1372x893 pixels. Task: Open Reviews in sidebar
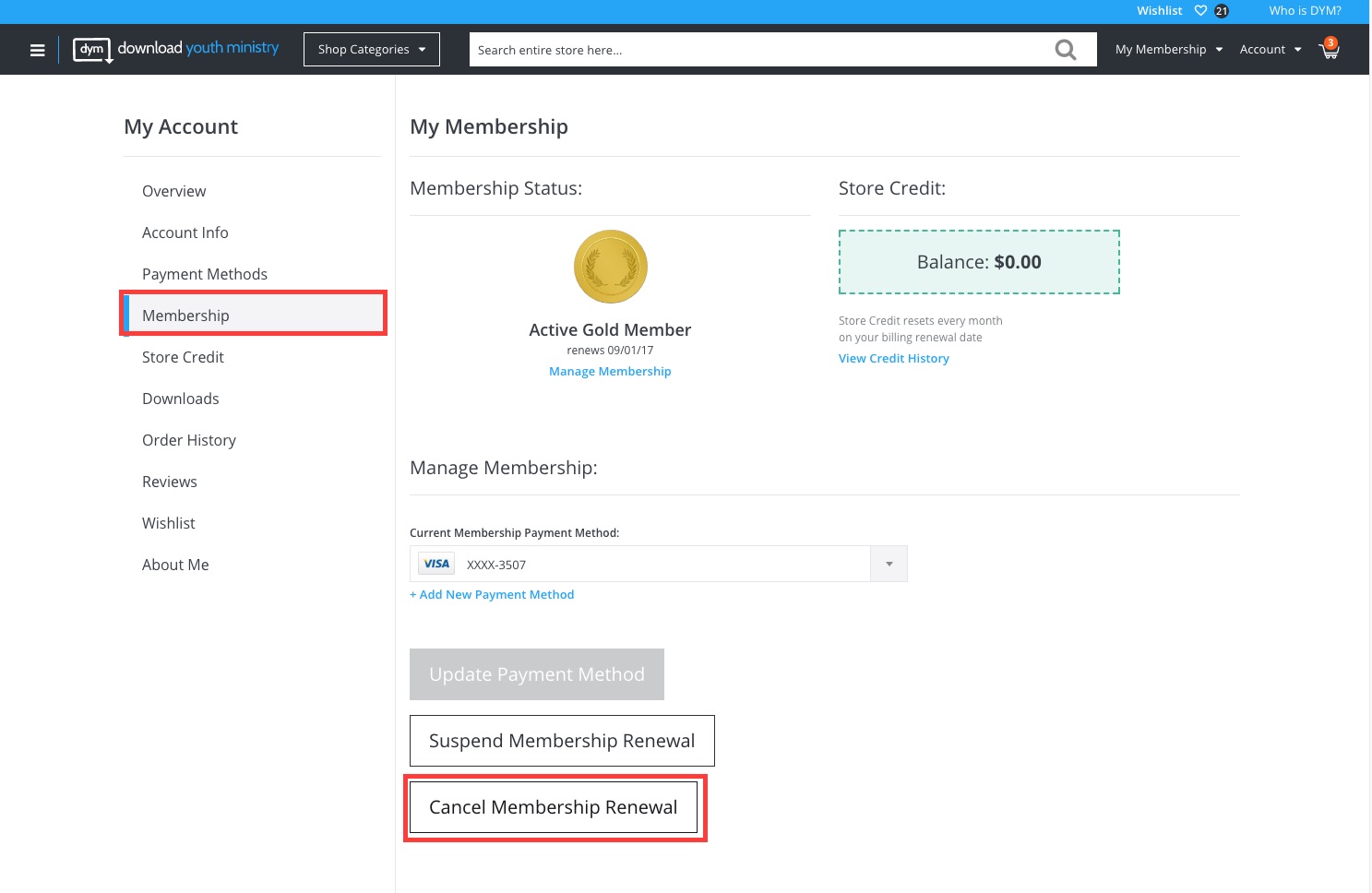[x=169, y=482]
